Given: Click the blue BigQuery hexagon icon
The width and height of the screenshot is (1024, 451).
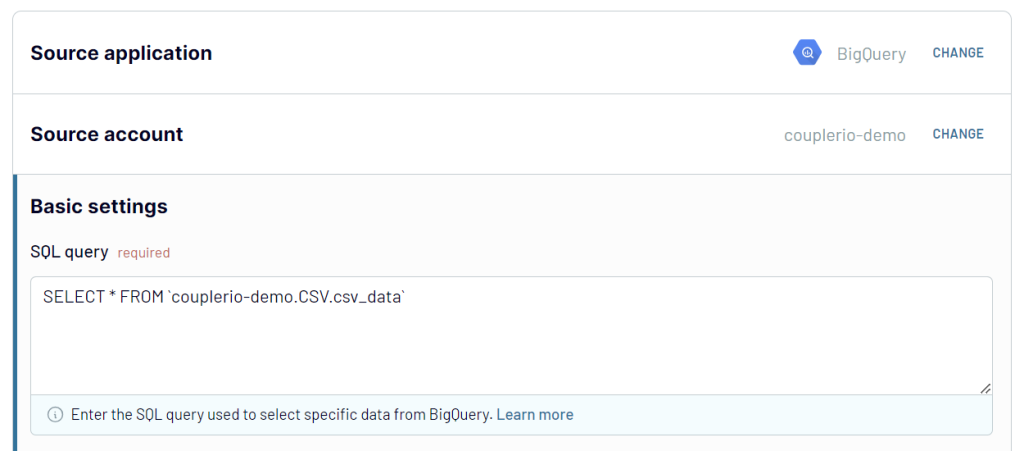Looking at the screenshot, I should [x=807, y=53].
